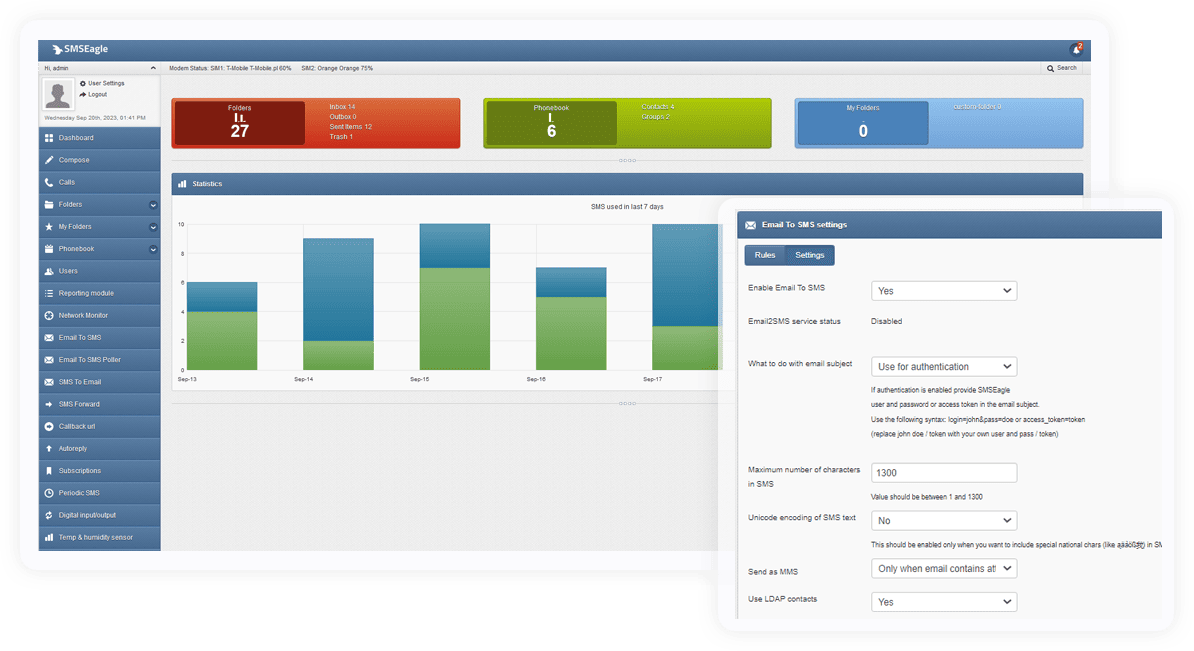Open the Compose menu item
The height and width of the screenshot is (651, 1194).
pyautogui.click(x=99, y=160)
